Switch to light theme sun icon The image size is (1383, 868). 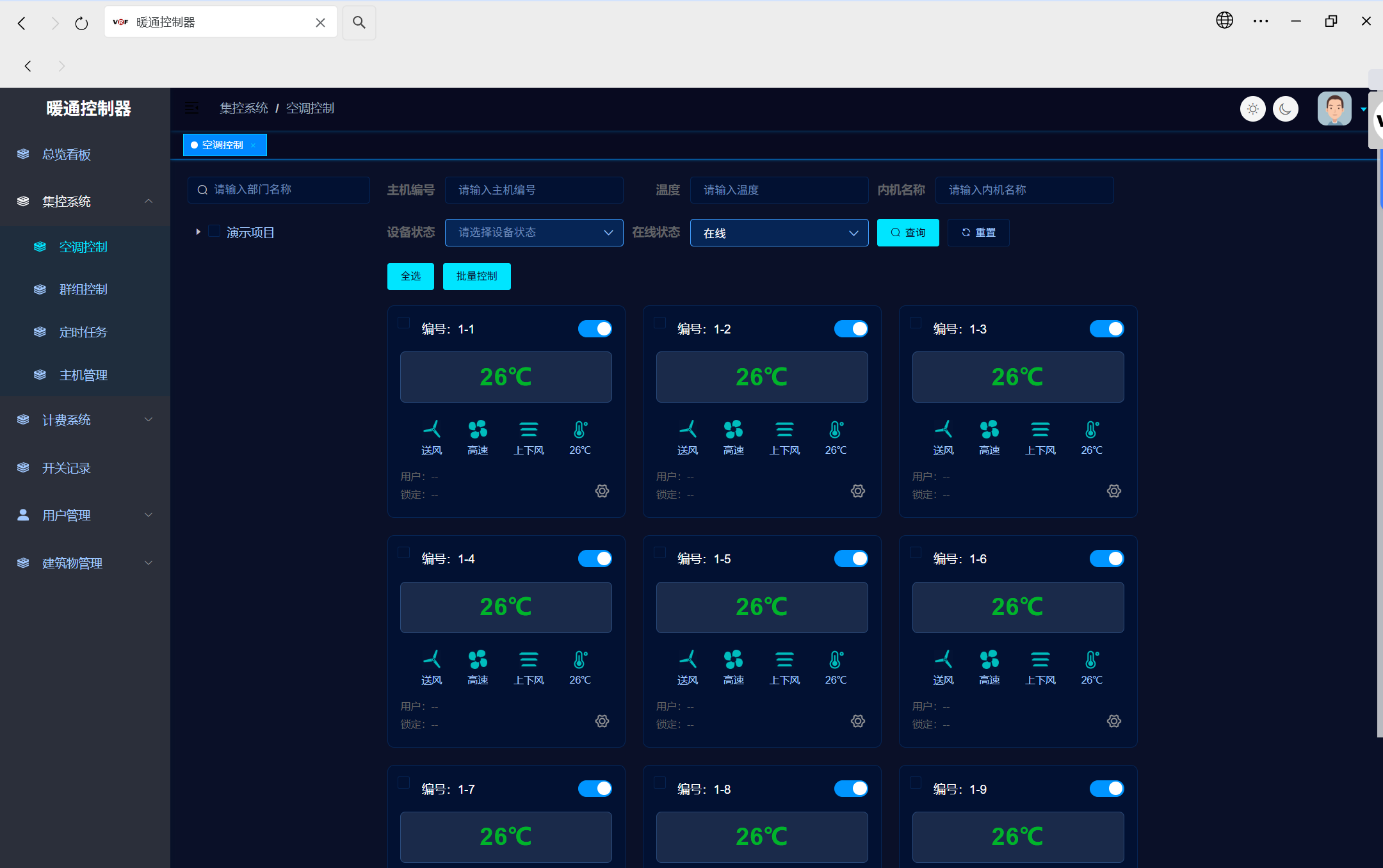click(1253, 109)
